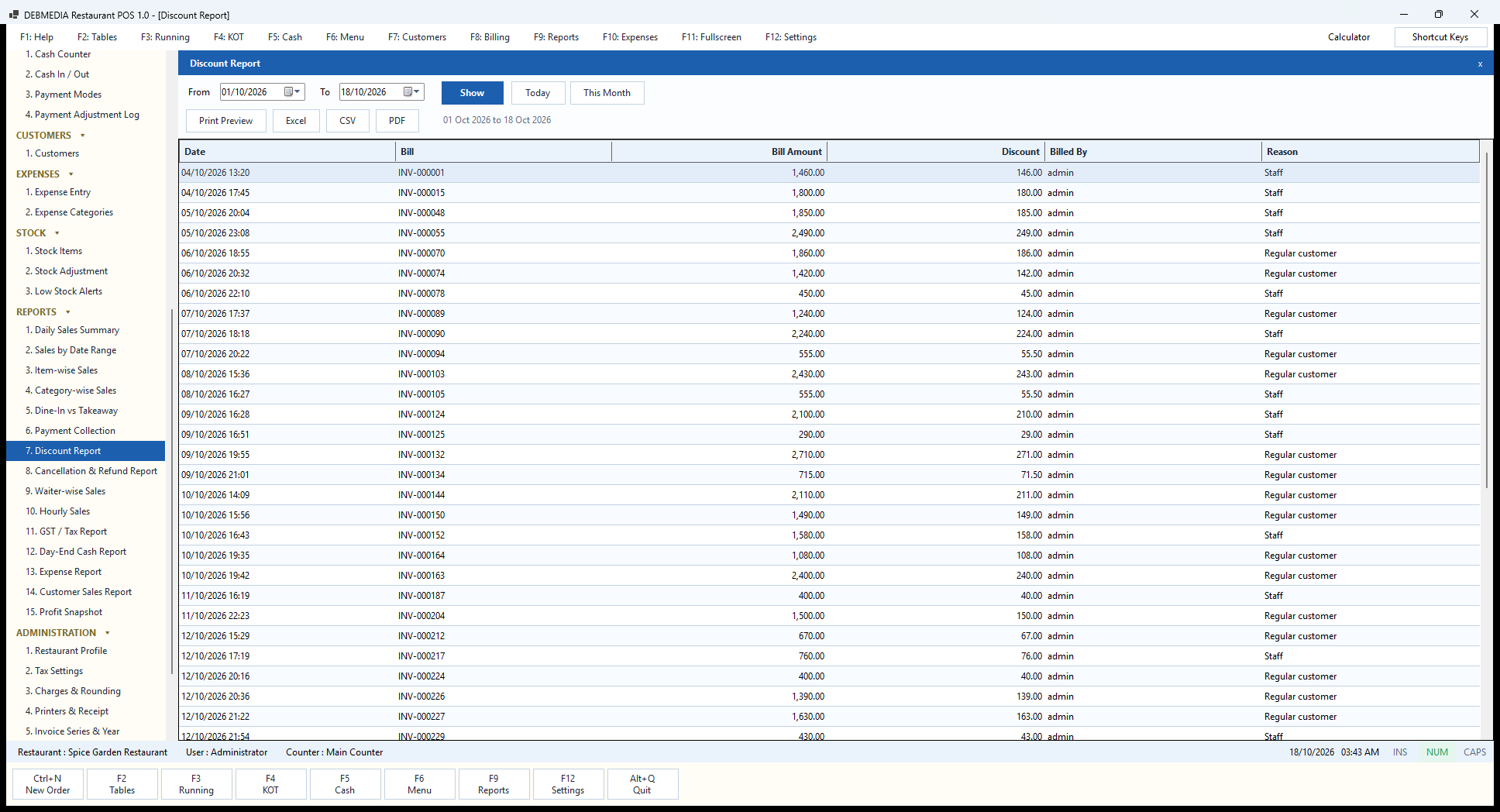
Task: Open Payment Adjustment Log in sidebar
Action: (82, 115)
